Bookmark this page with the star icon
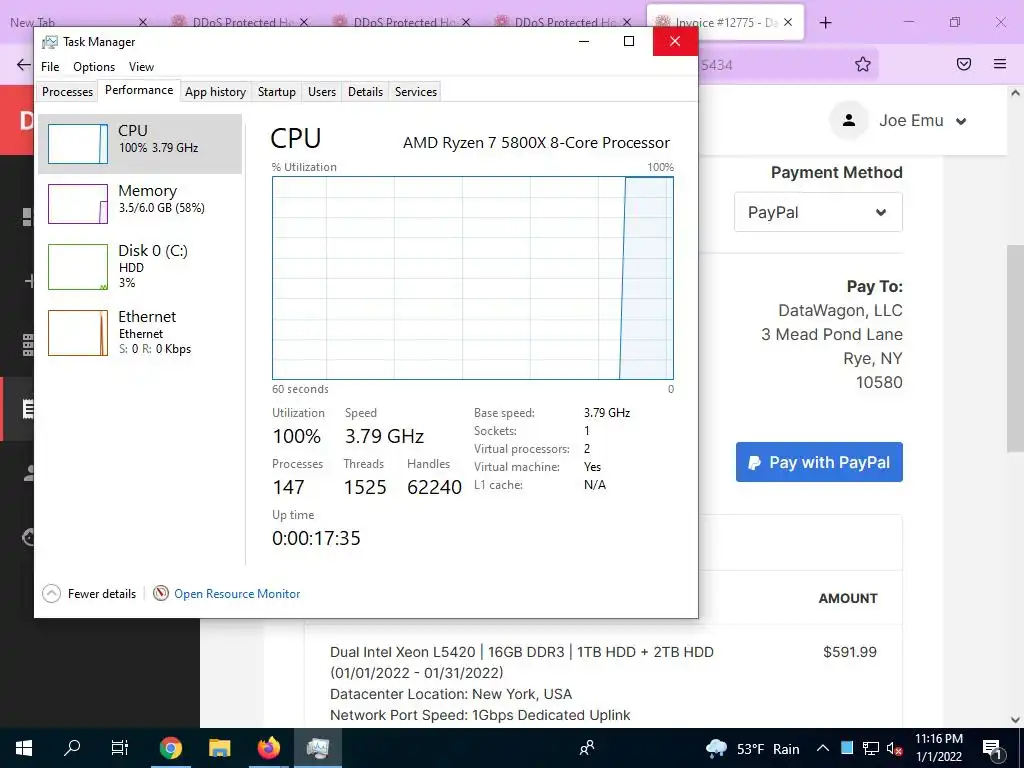 click(863, 64)
